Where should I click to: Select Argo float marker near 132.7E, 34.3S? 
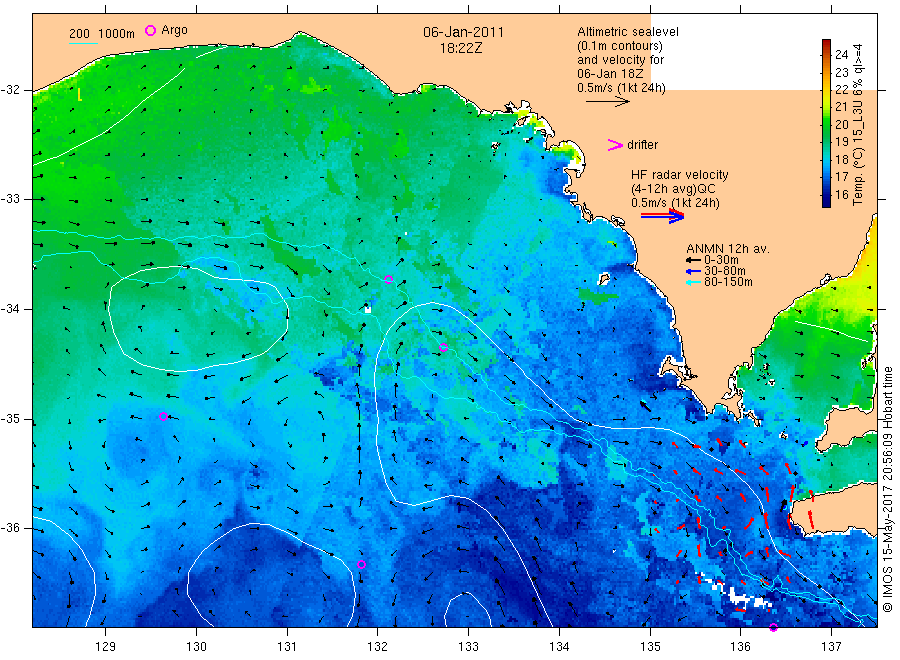point(443,347)
